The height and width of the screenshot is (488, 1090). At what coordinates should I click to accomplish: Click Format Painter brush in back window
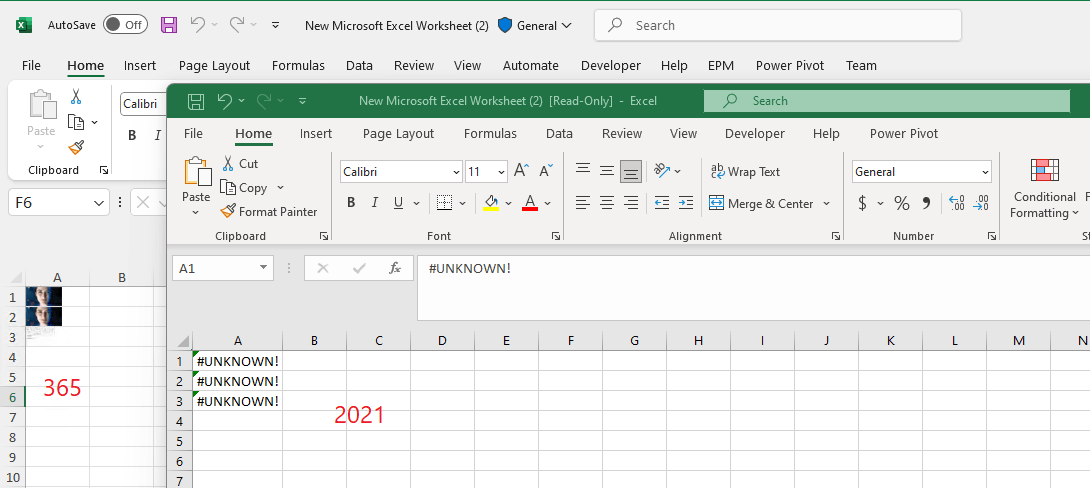click(76, 147)
